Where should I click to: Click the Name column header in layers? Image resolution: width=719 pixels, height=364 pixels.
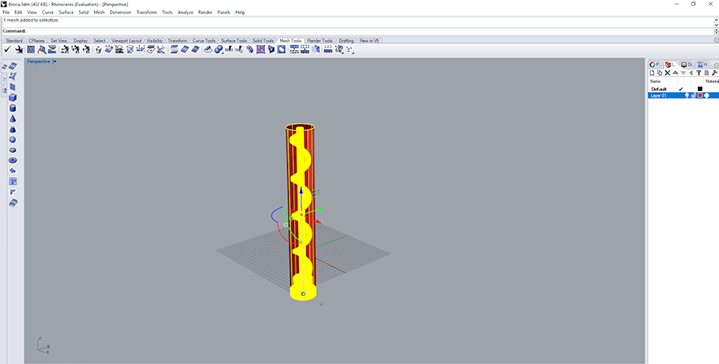tap(655, 81)
